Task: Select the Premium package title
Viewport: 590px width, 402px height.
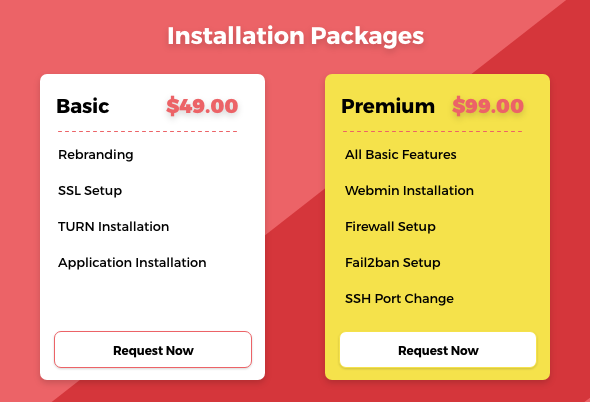Action: click(x=388, y=106)
